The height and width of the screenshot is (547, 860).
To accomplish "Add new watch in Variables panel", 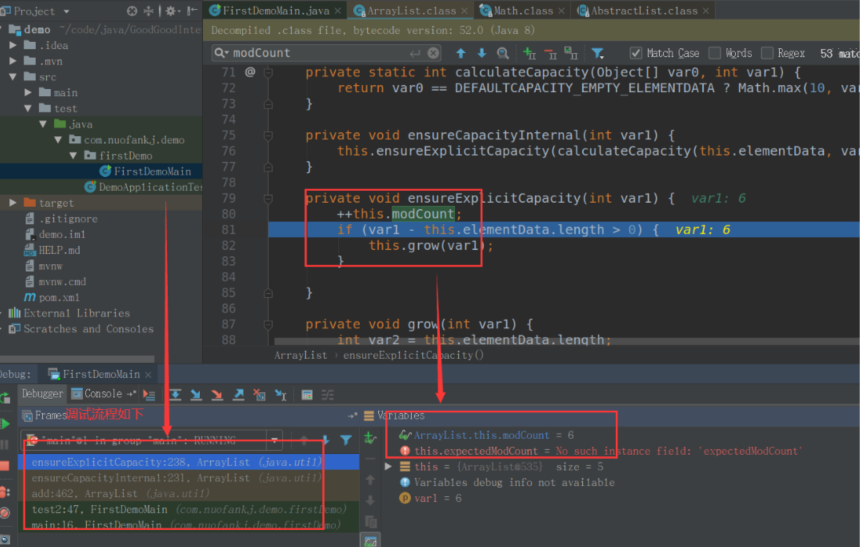I will [371, 439].
